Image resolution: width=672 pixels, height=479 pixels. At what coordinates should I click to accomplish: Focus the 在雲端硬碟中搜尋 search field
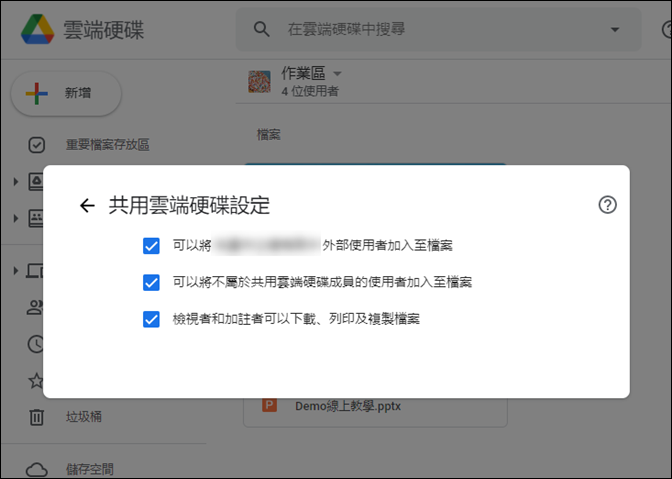point(438,29)
